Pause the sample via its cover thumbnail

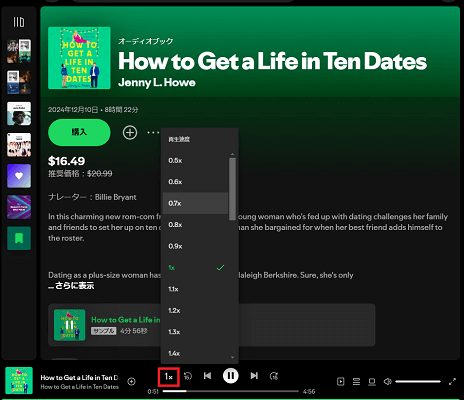pos(69,325)
